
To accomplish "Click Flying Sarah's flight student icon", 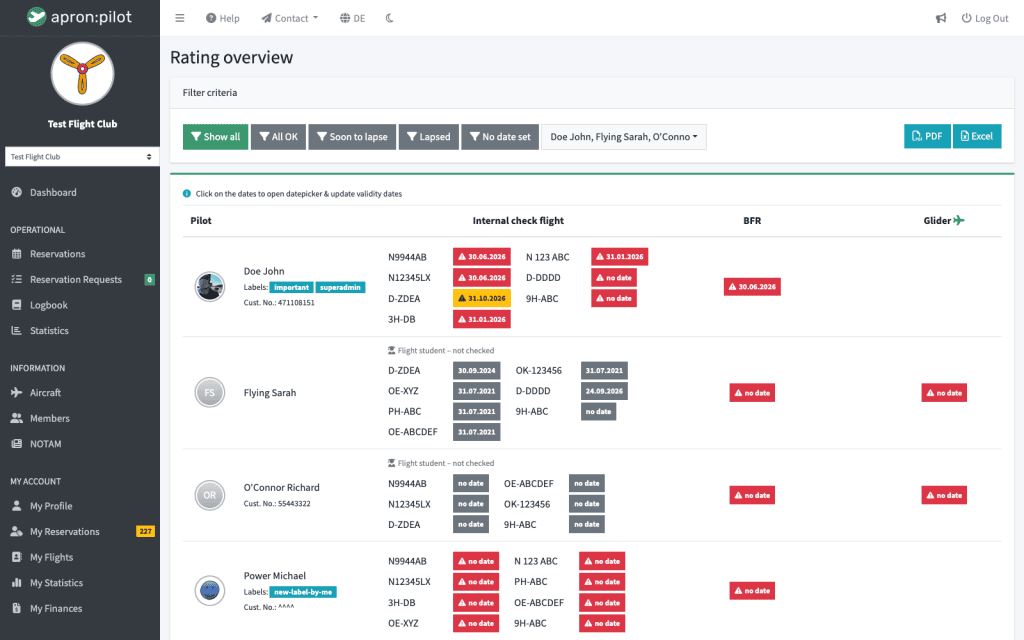I will 392,351.
